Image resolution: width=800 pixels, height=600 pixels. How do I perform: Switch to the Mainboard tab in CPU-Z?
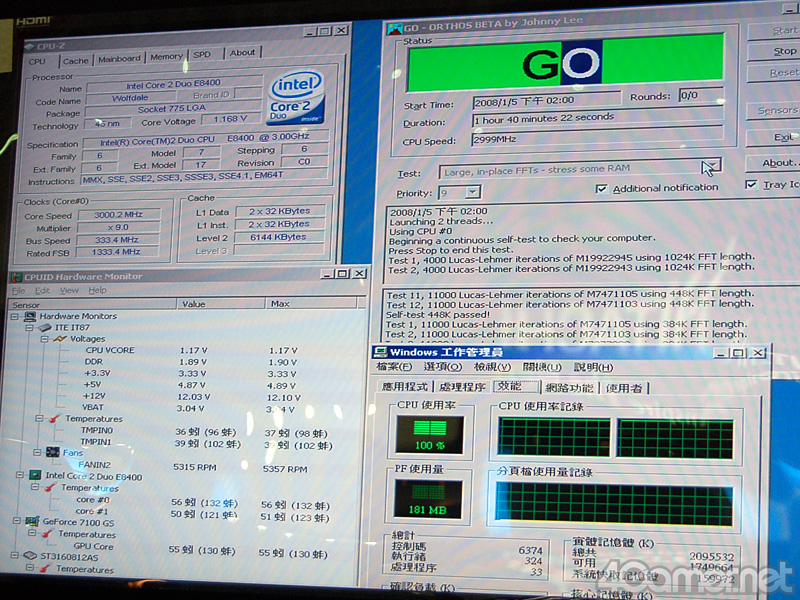tap(119, 58)
